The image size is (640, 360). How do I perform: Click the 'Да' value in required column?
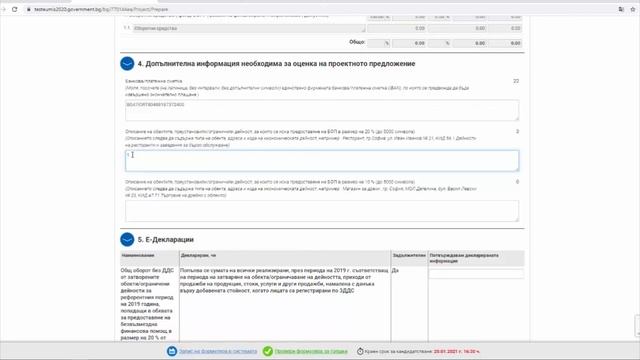click(x=395, y=270)
